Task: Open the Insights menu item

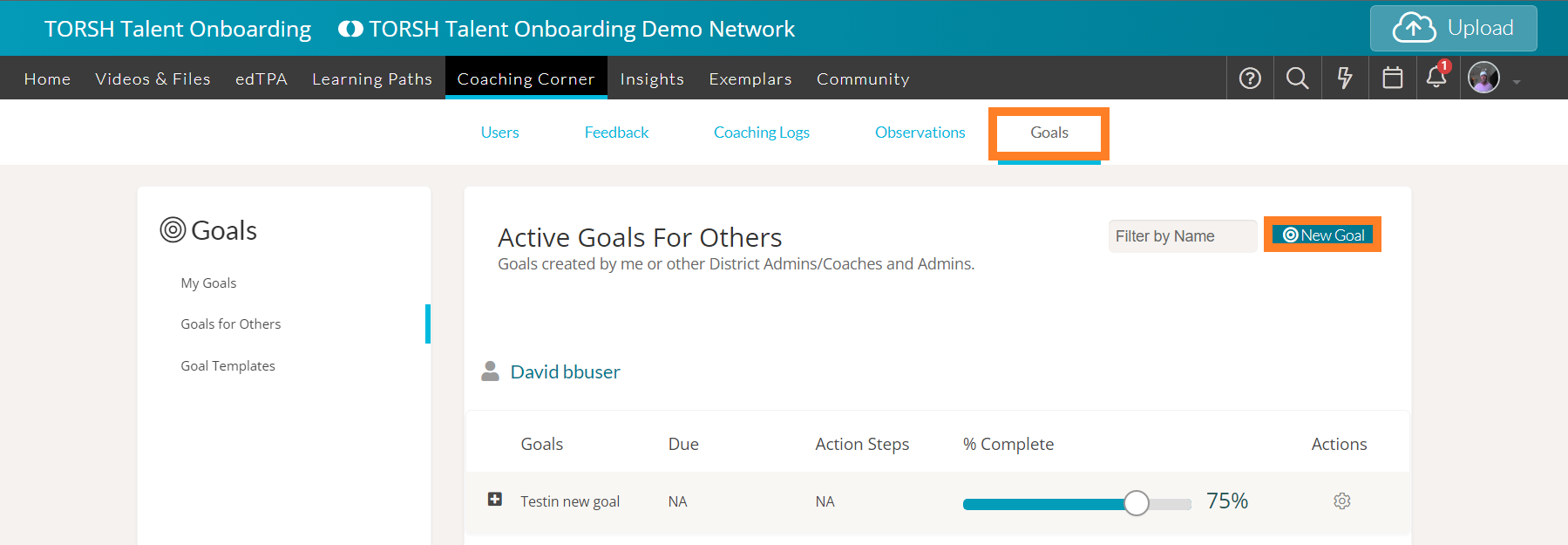Action: 652,79
